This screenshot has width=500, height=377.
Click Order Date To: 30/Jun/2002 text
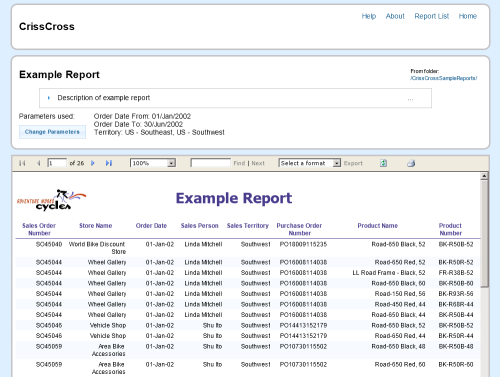(138, 124)
